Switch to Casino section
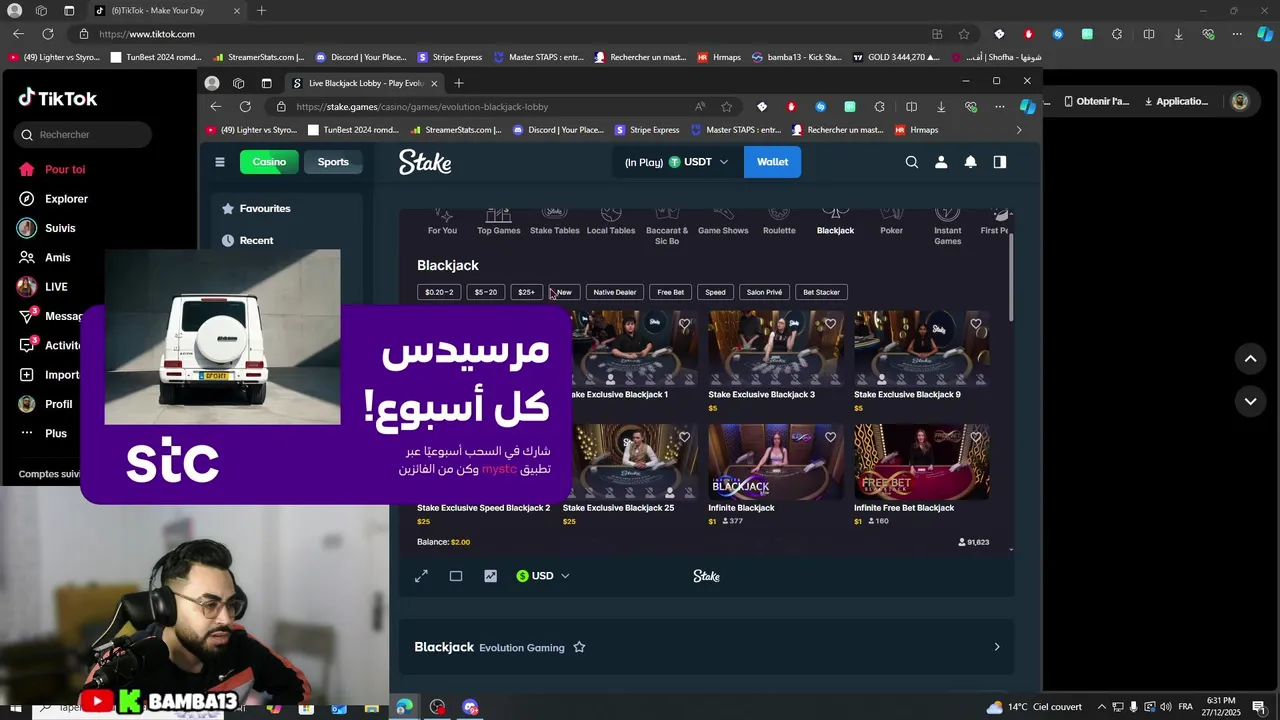Screen dimensions: 1280x720 coord(269,162)
